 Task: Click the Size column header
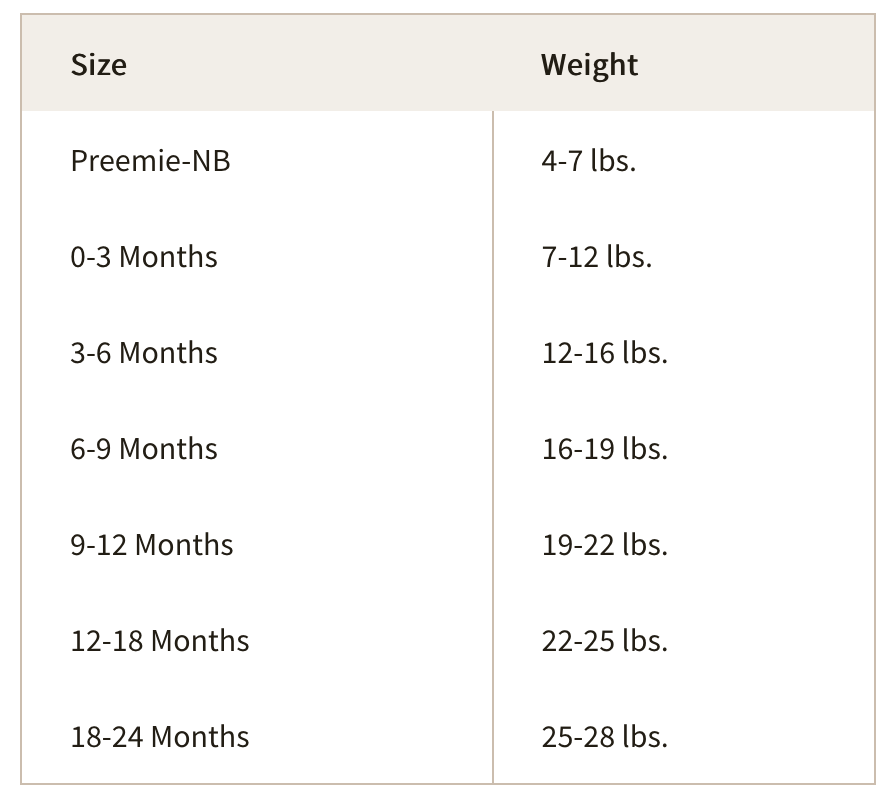coord(257,63)
